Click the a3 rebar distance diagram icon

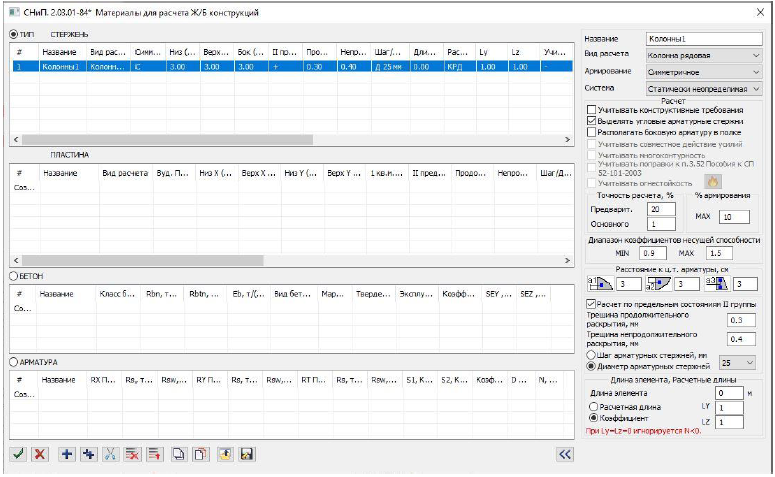coord(717,283)
